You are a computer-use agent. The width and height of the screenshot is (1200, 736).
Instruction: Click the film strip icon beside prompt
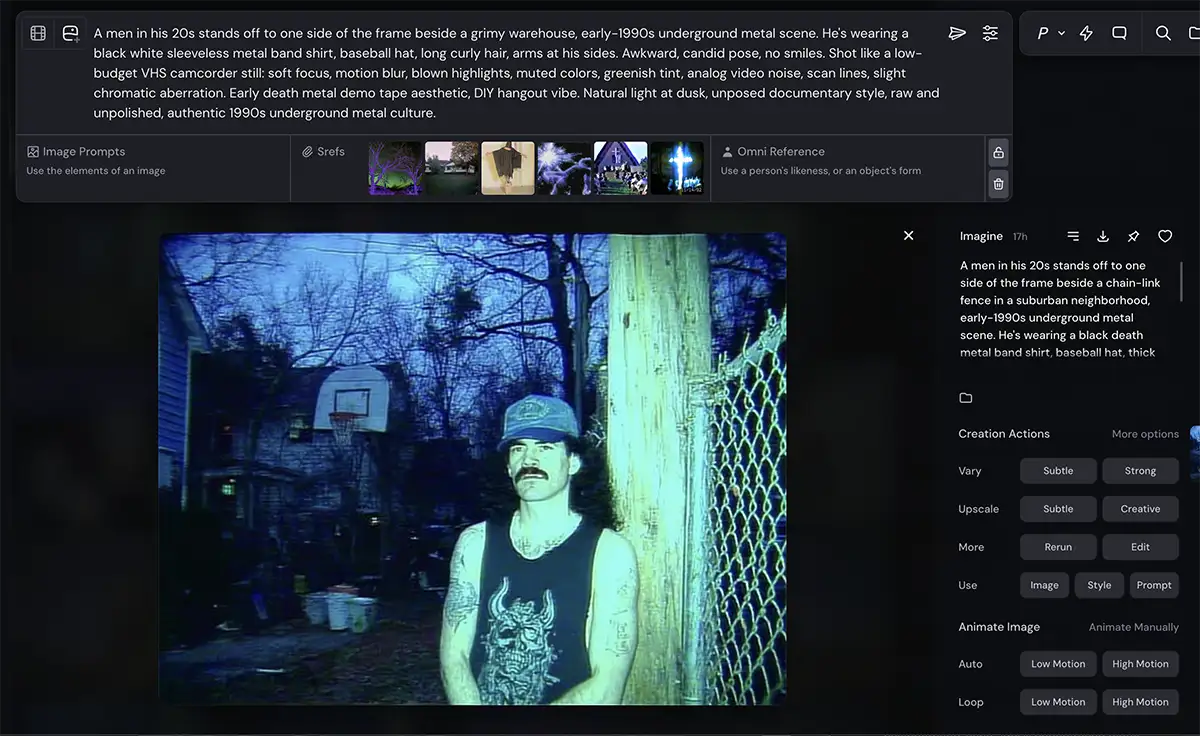pos(38,33)
